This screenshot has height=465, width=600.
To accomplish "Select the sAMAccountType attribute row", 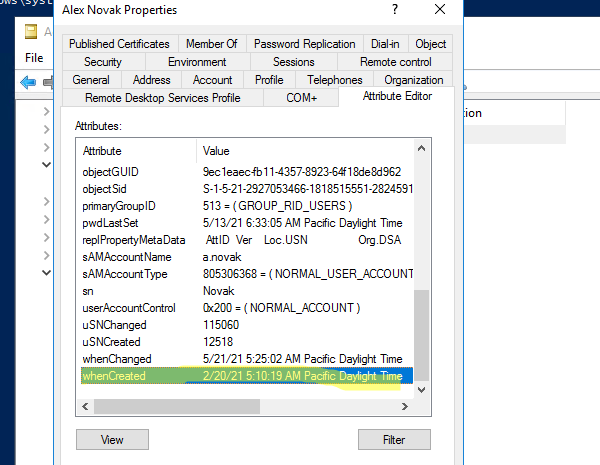I will (247, 274).
